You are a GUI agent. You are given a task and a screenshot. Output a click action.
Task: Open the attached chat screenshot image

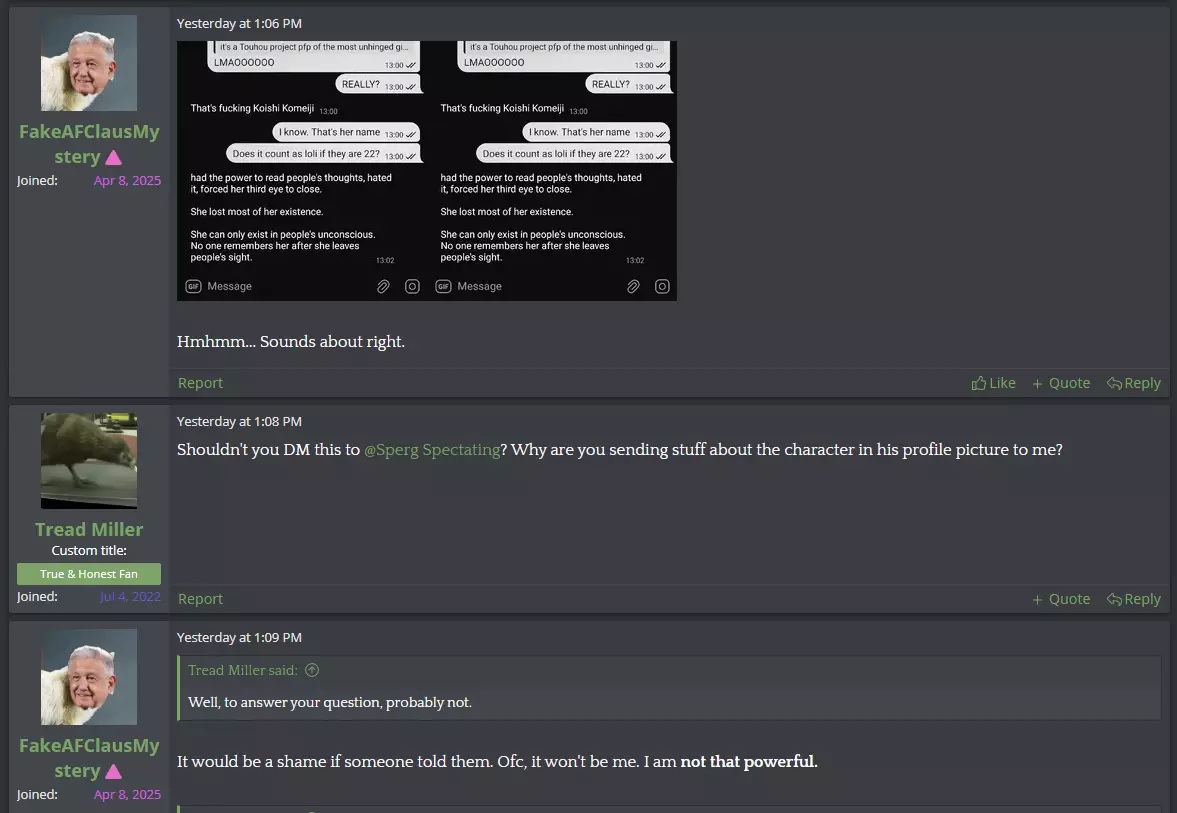pos(426,171)
